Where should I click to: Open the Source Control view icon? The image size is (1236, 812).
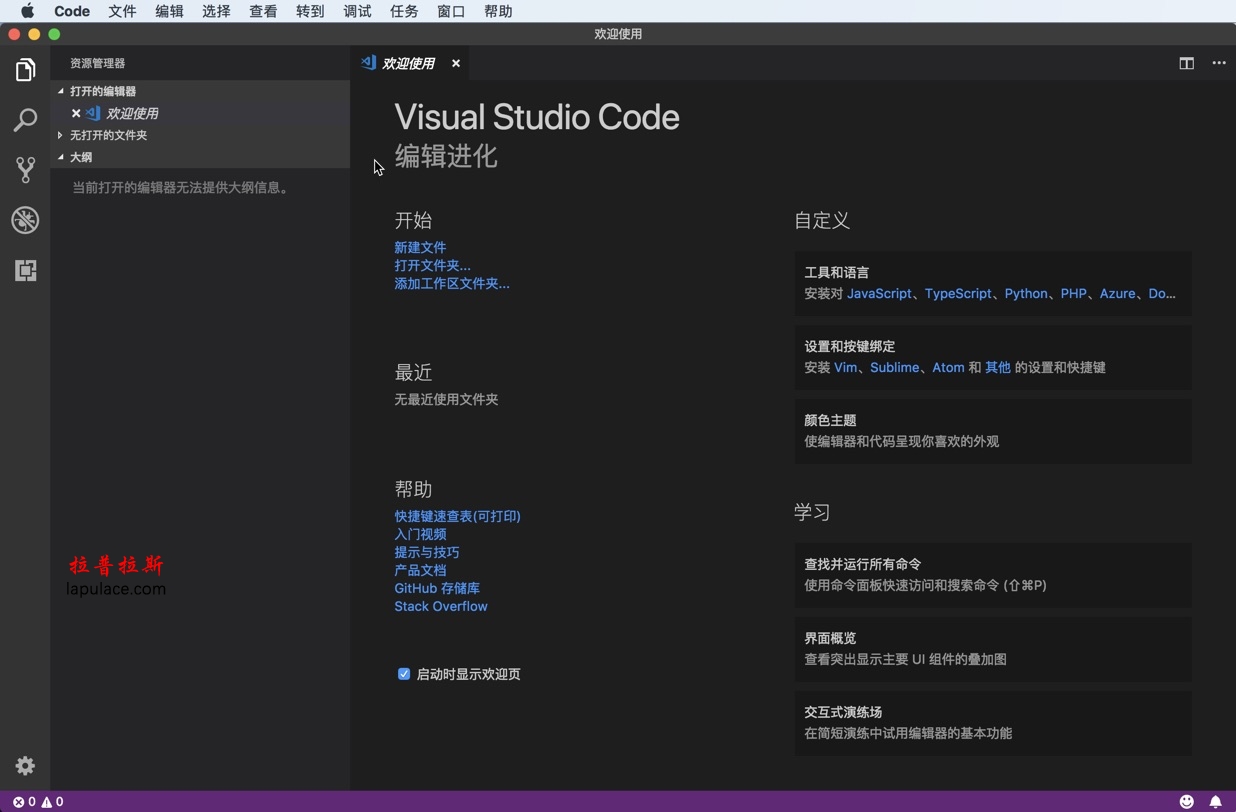(x=25, y=170)
